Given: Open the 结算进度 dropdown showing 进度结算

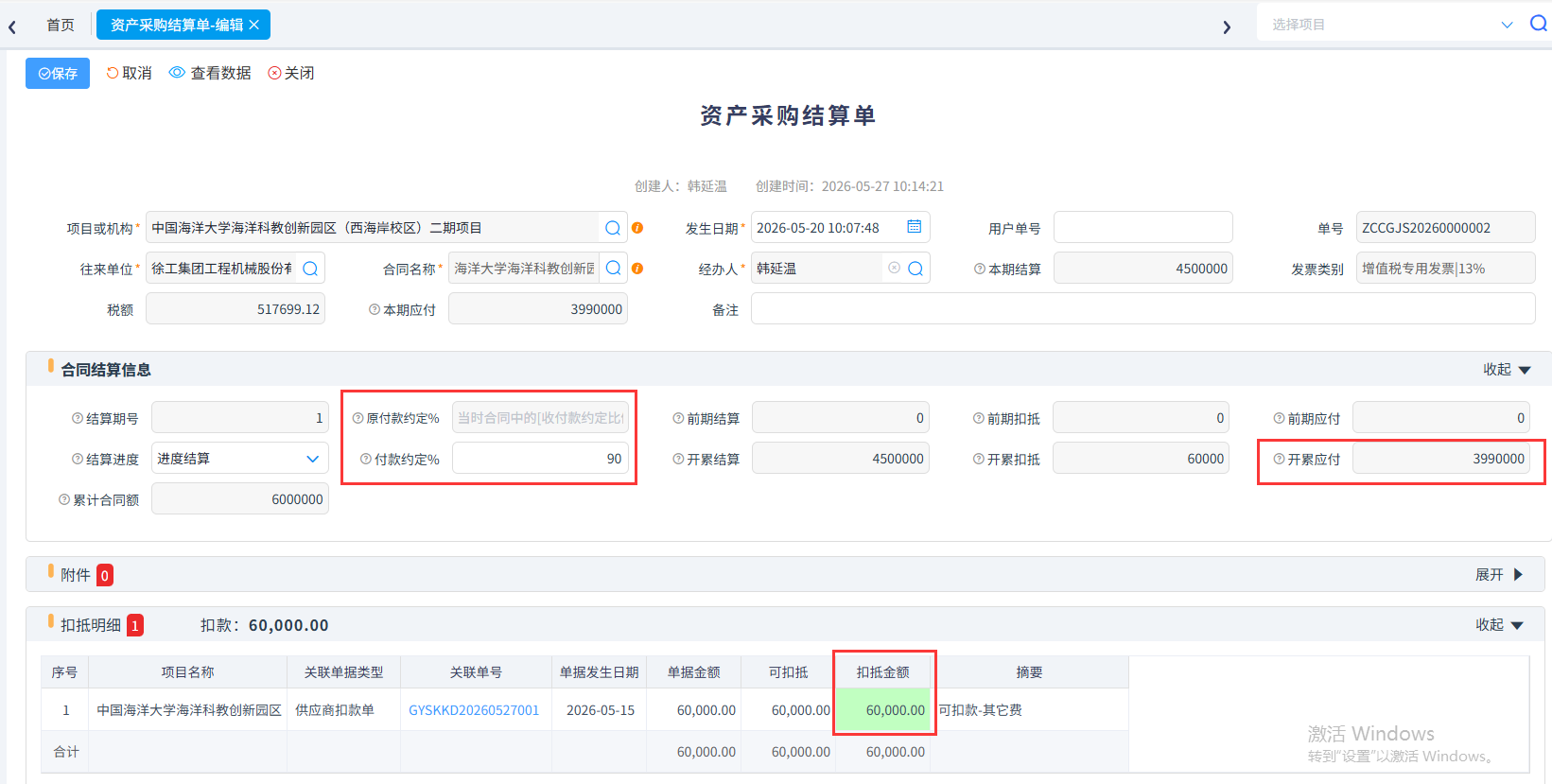Looking at the screenshot, I should pos(240,459).
